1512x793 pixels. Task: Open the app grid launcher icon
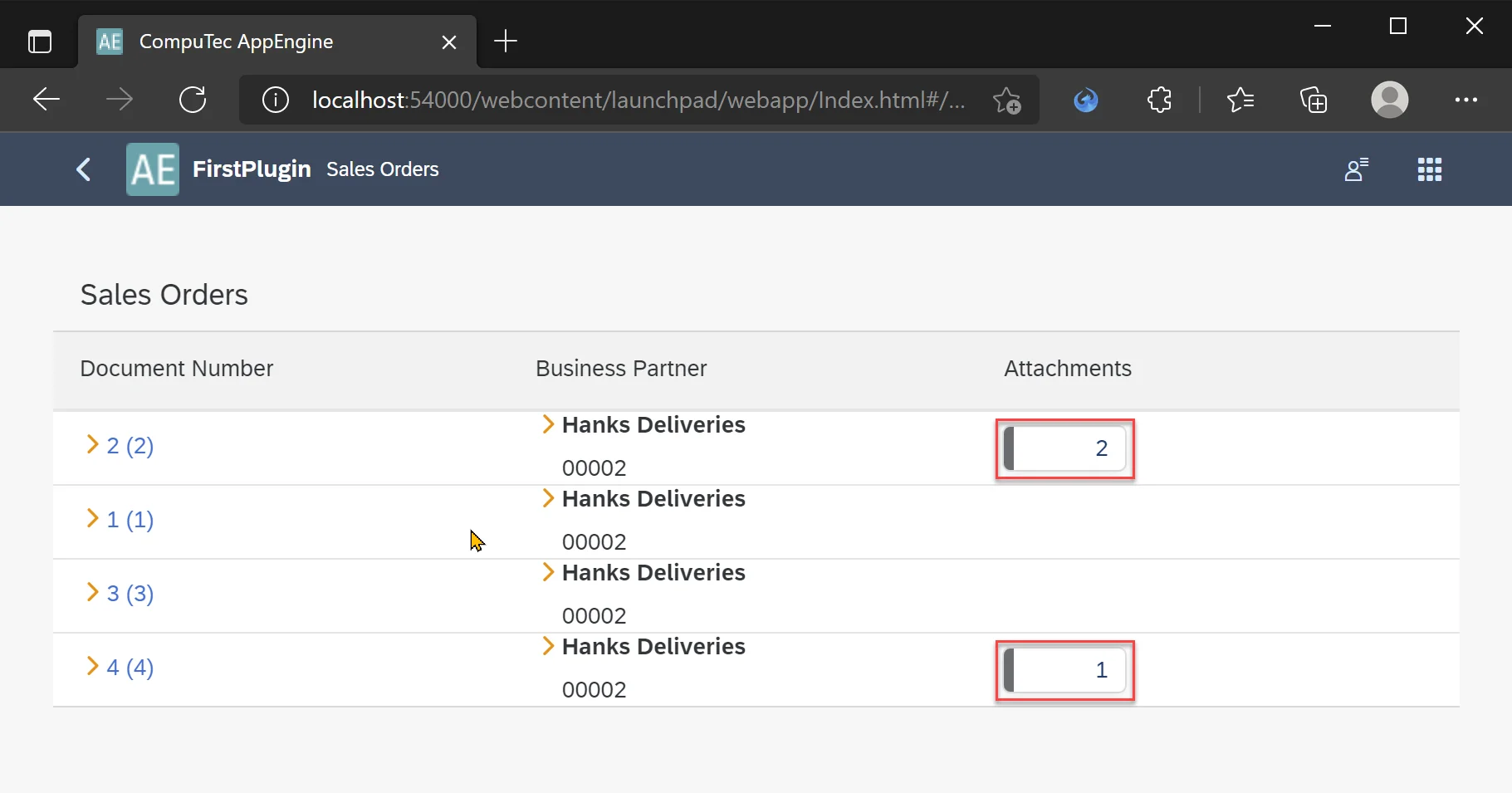(x=1429, y=169)
